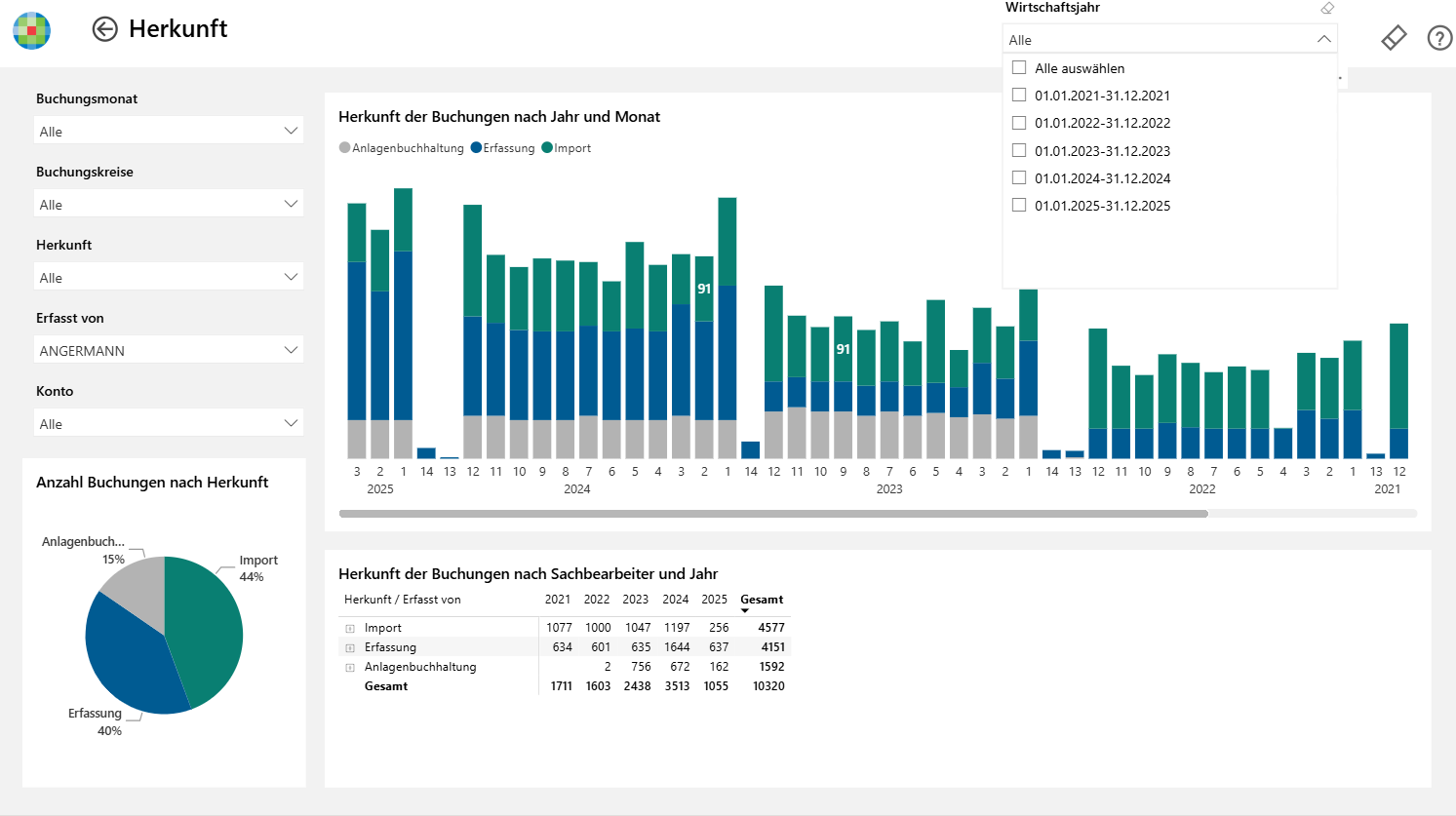
Task: Click the 2025 year label on chart axis
Action: coord(380,489)
